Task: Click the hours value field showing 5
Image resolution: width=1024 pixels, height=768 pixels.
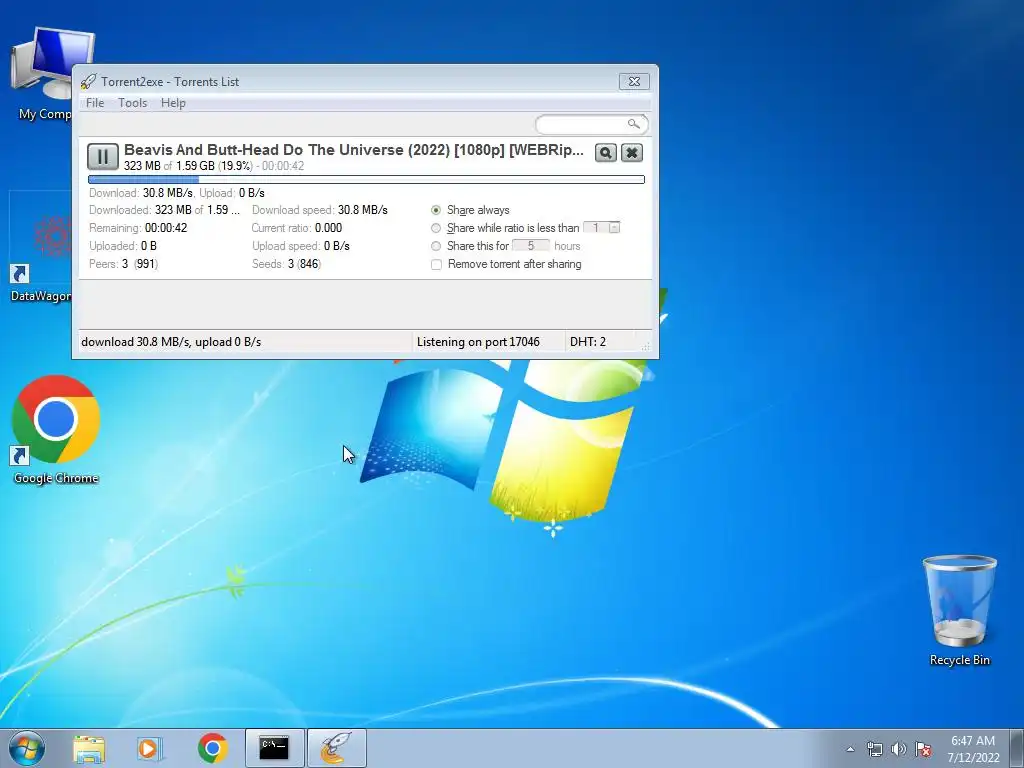Action: coord(530,246)
